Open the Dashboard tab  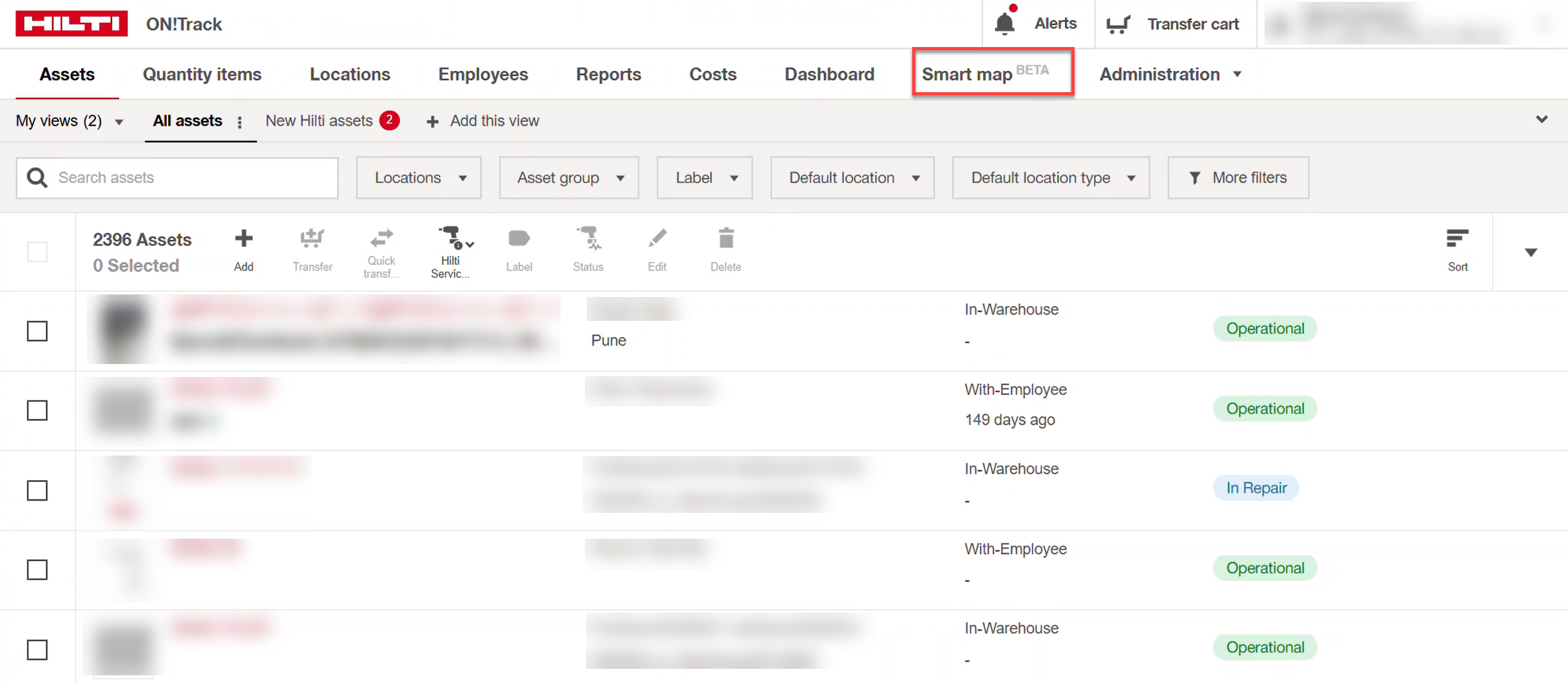click(x=829, y=75)
